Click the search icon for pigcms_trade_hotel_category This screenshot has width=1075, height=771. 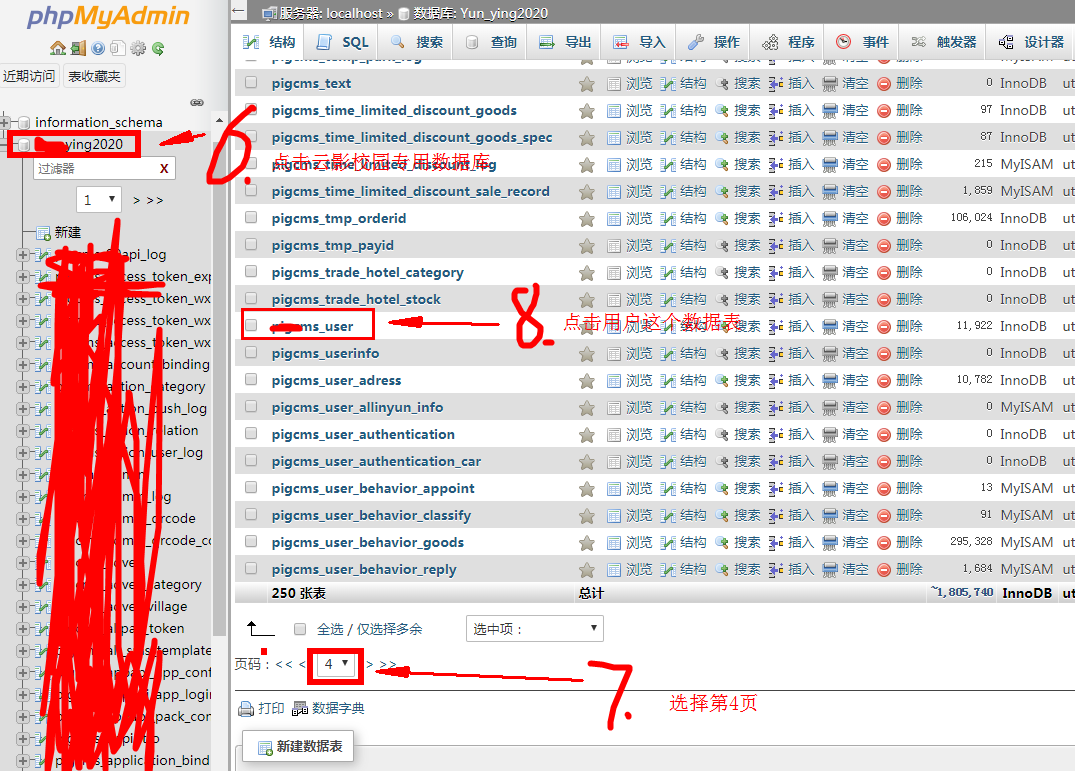point(722,273)
